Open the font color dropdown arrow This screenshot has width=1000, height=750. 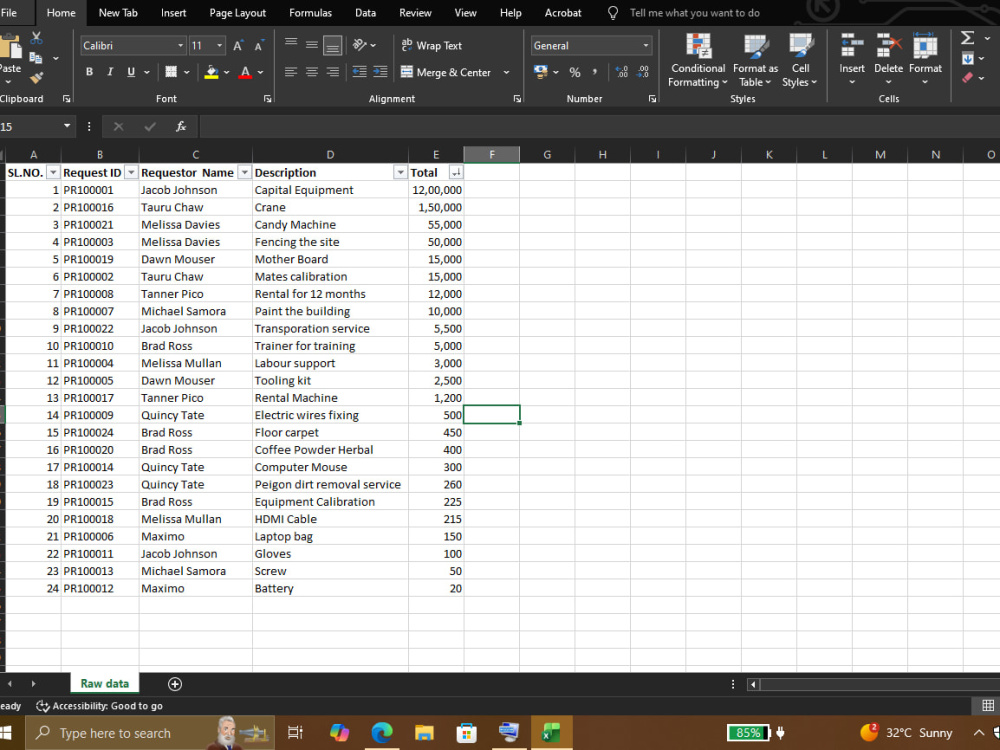(x=260, y=72)
